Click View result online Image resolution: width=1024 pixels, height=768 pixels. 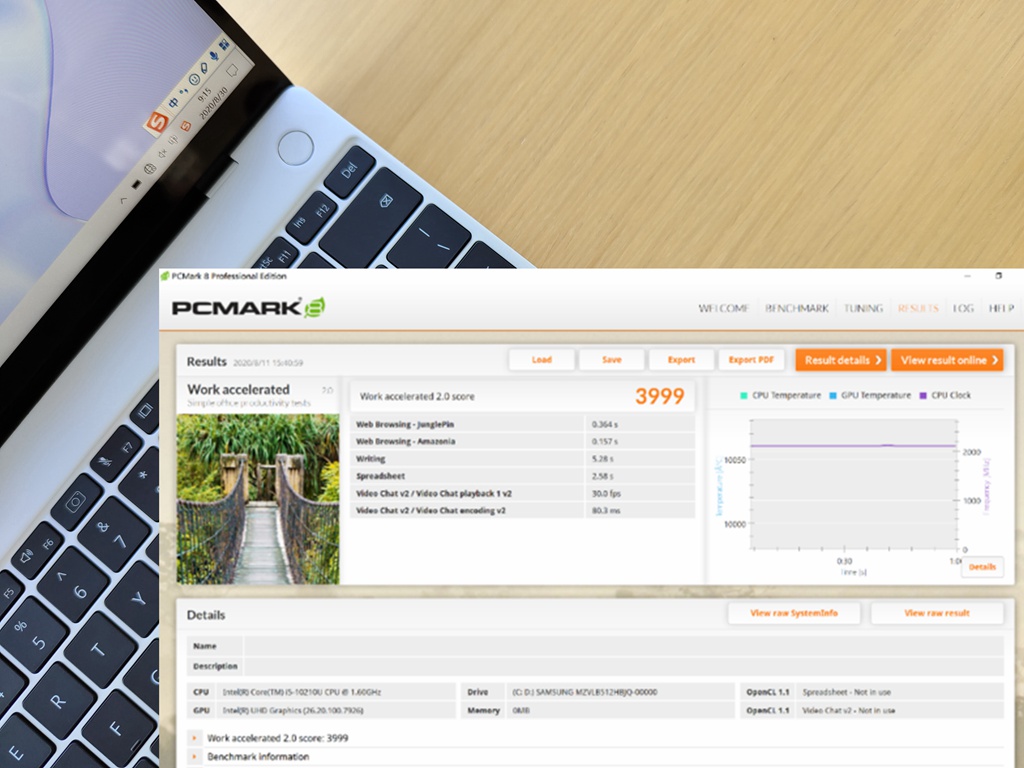[x=947, y=360]
